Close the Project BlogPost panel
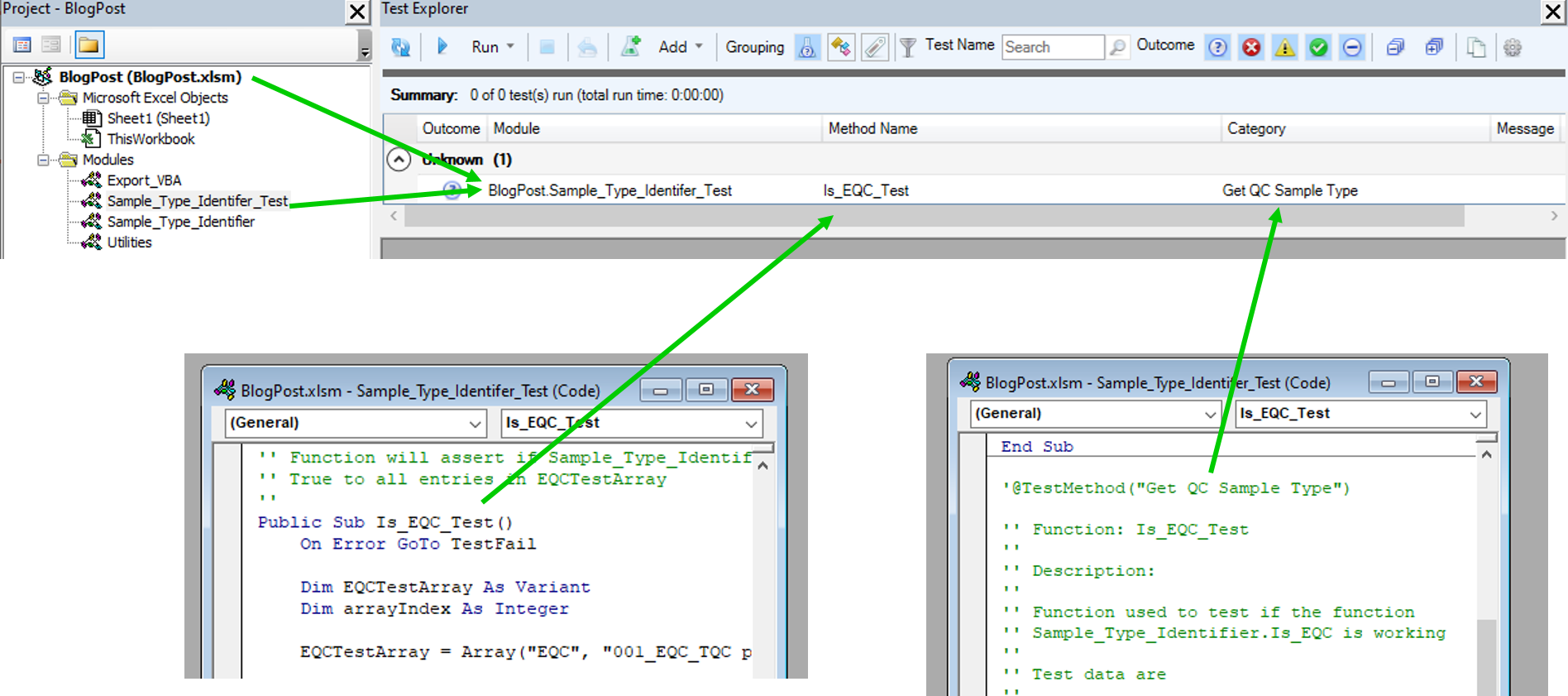The height and width of the screenshot is (696, 1568). coord(357,12)
